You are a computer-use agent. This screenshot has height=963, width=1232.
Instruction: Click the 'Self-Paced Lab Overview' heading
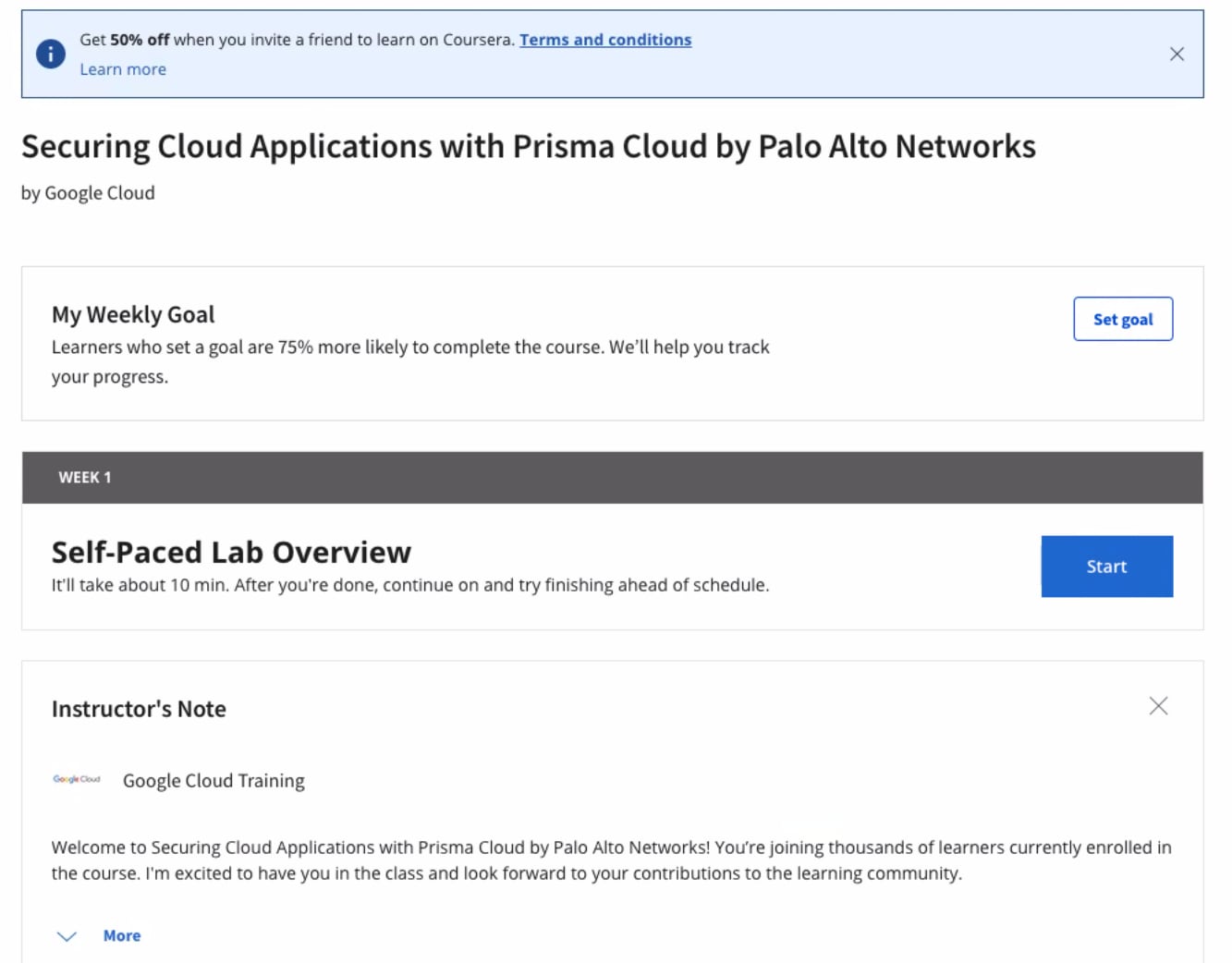[x=231, y=552]
